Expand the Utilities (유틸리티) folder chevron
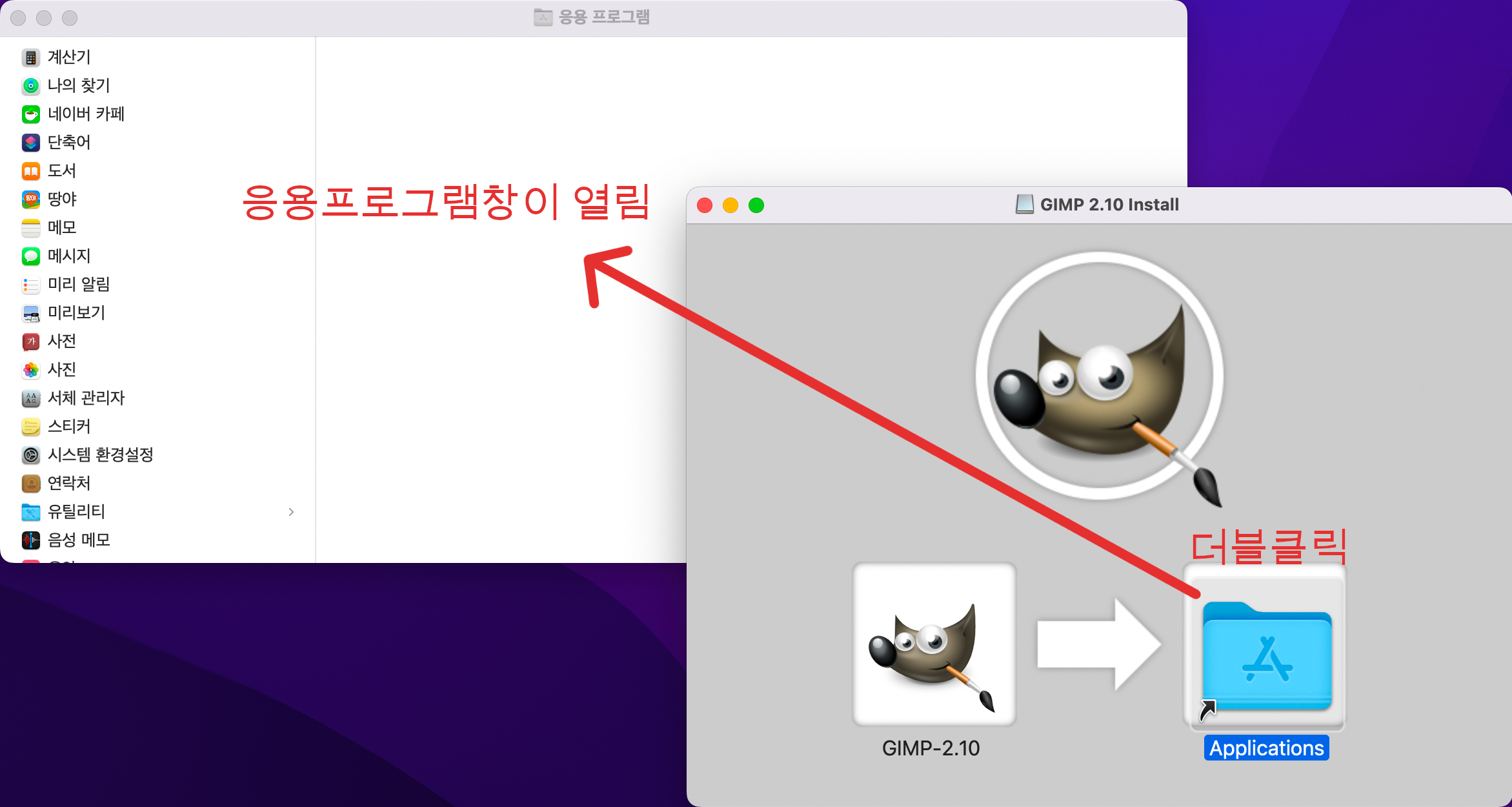Image resolution: width=1512 pixels, height=807 pixels. tap(291, 512)
